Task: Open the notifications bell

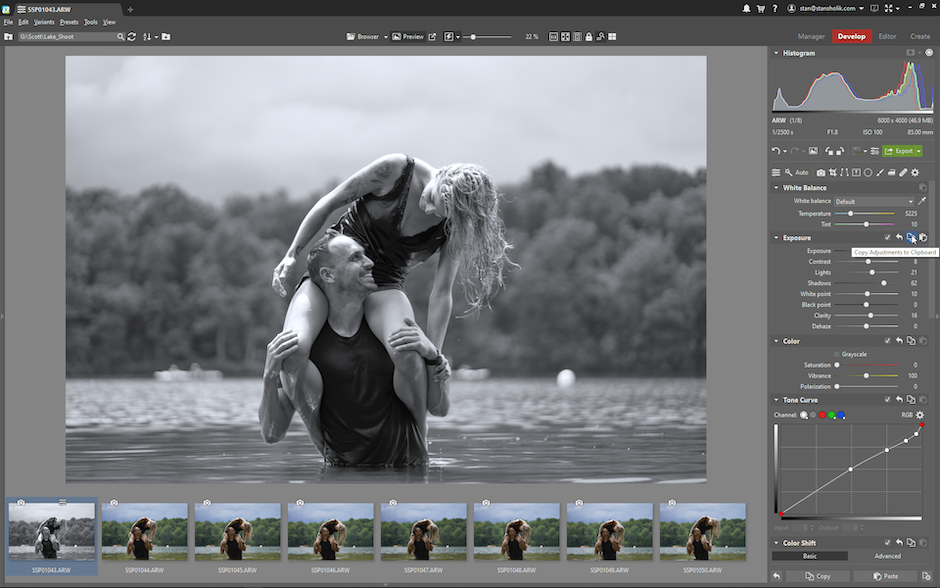Action: click(x=746, y=8)
